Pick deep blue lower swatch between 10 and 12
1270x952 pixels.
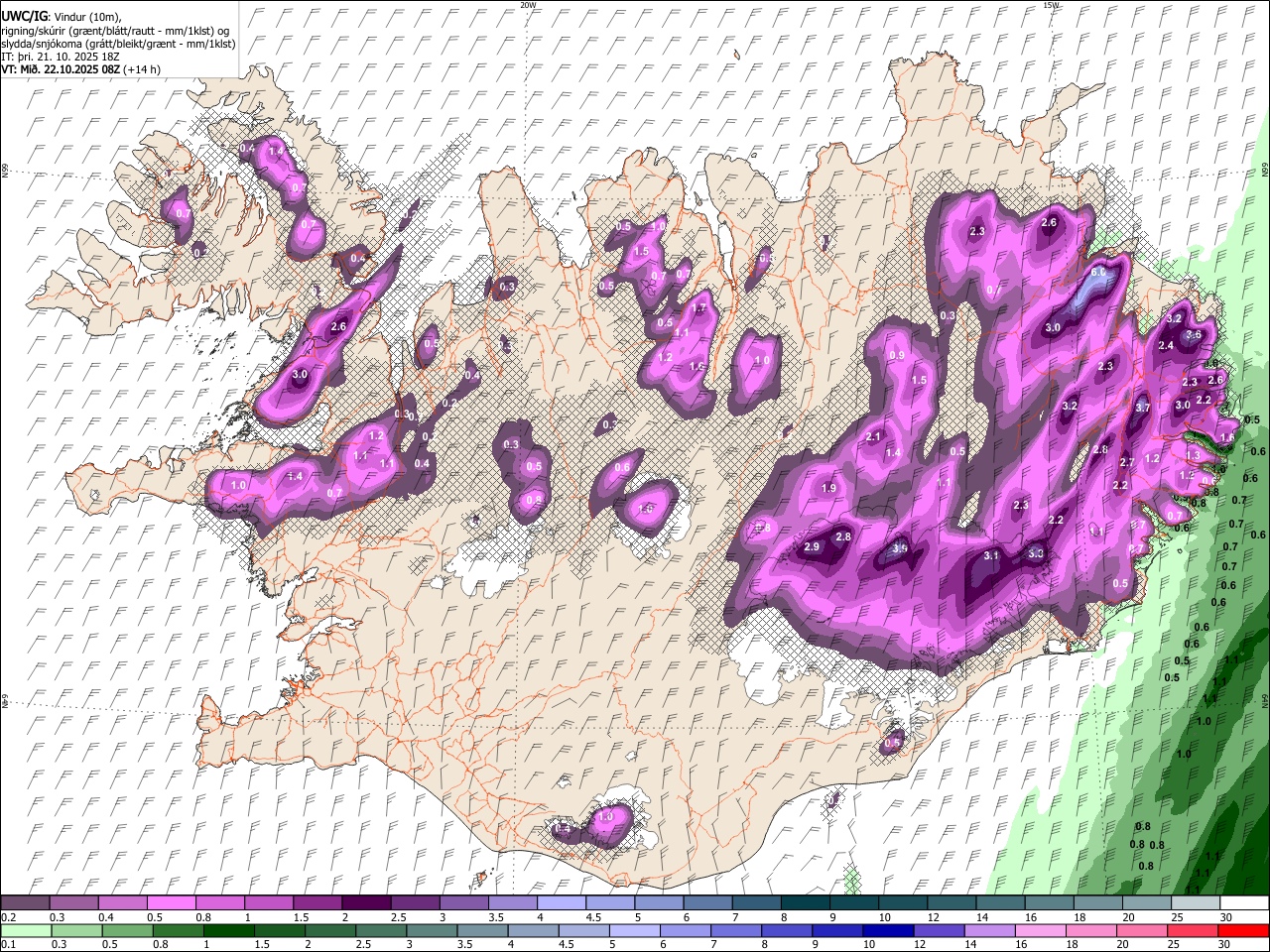pyautogui.click(x=887, y=930)
